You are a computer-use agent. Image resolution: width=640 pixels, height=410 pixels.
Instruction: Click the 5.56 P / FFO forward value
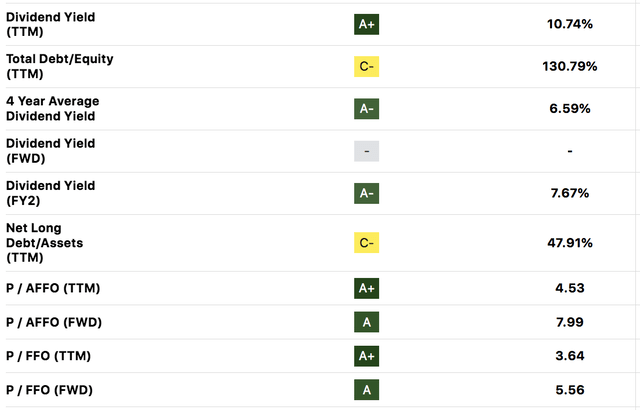(569, 390)
